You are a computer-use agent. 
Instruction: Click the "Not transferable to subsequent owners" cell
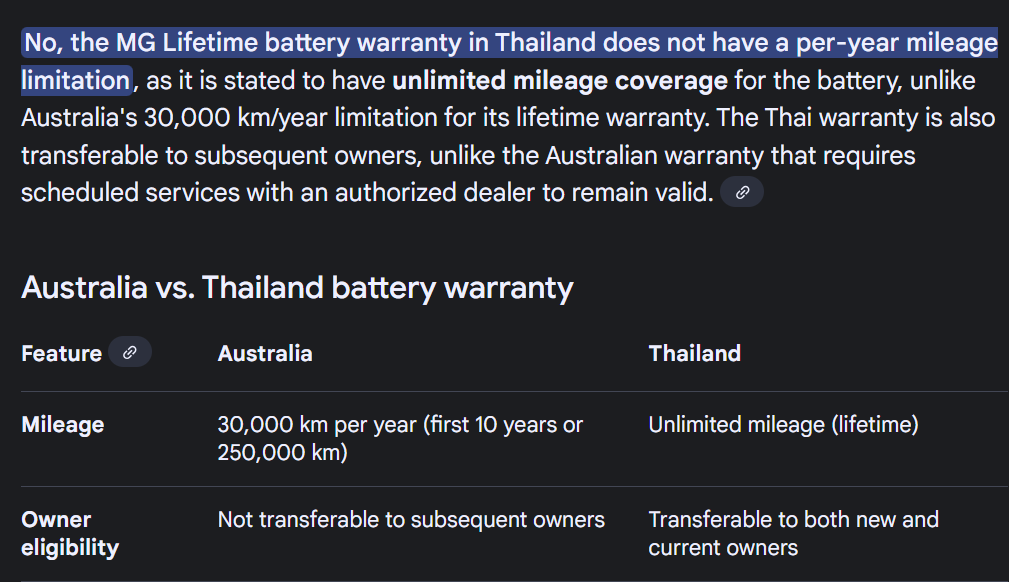click(x=411, y=520)
